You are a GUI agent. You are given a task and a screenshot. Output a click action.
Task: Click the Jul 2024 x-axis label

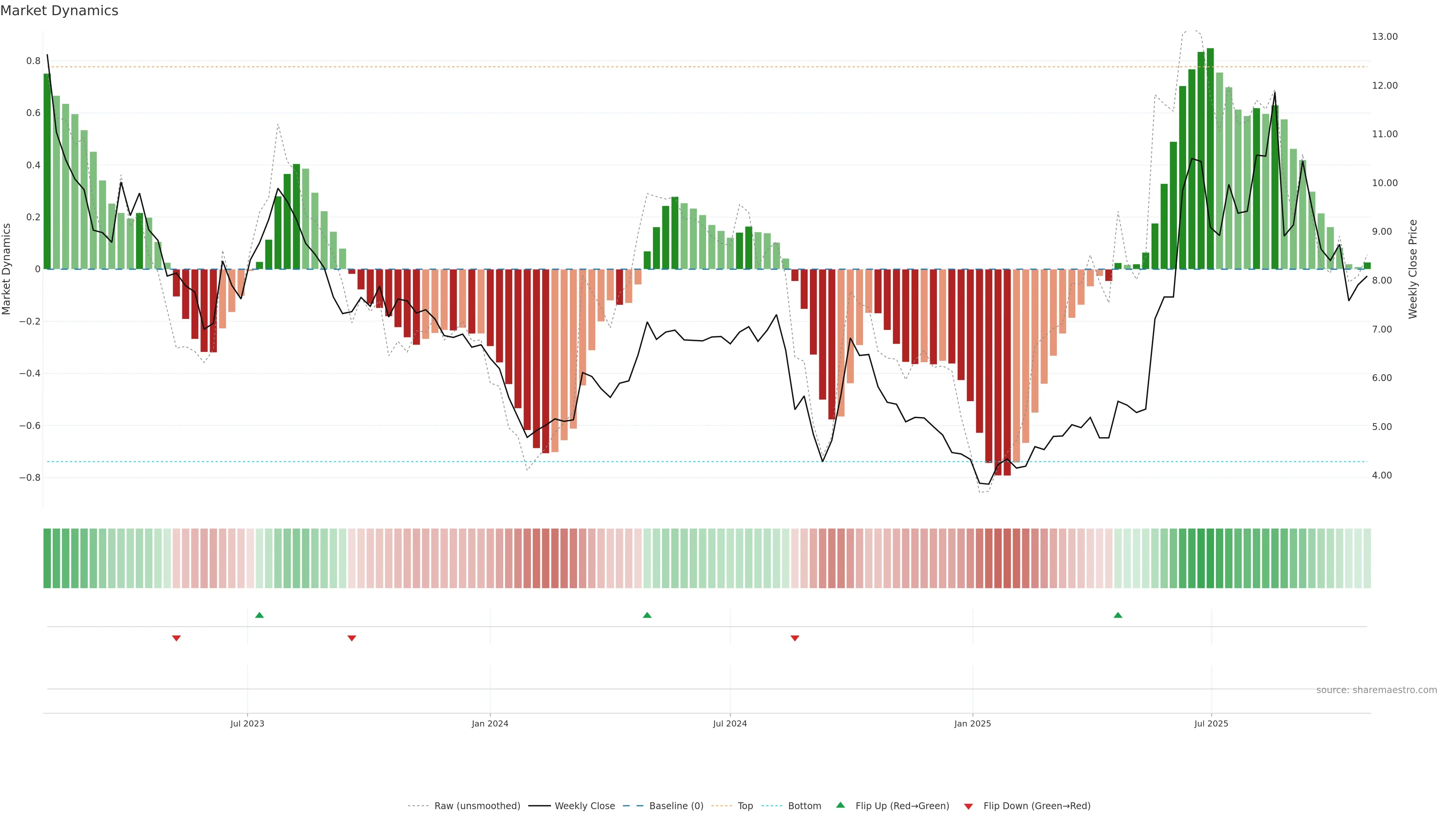click(x=730, y=723)
